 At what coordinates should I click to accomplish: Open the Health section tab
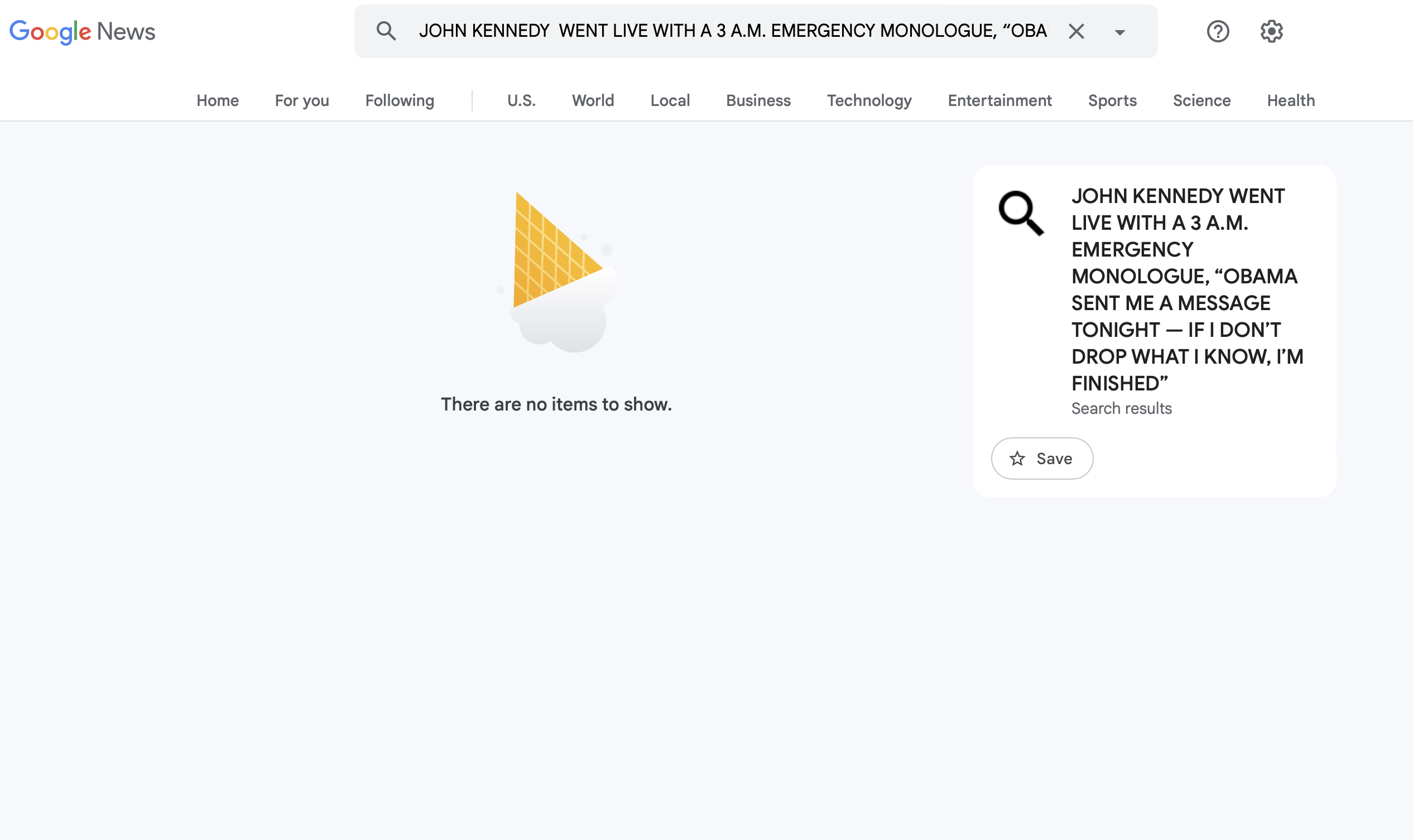coord(1291,101)
